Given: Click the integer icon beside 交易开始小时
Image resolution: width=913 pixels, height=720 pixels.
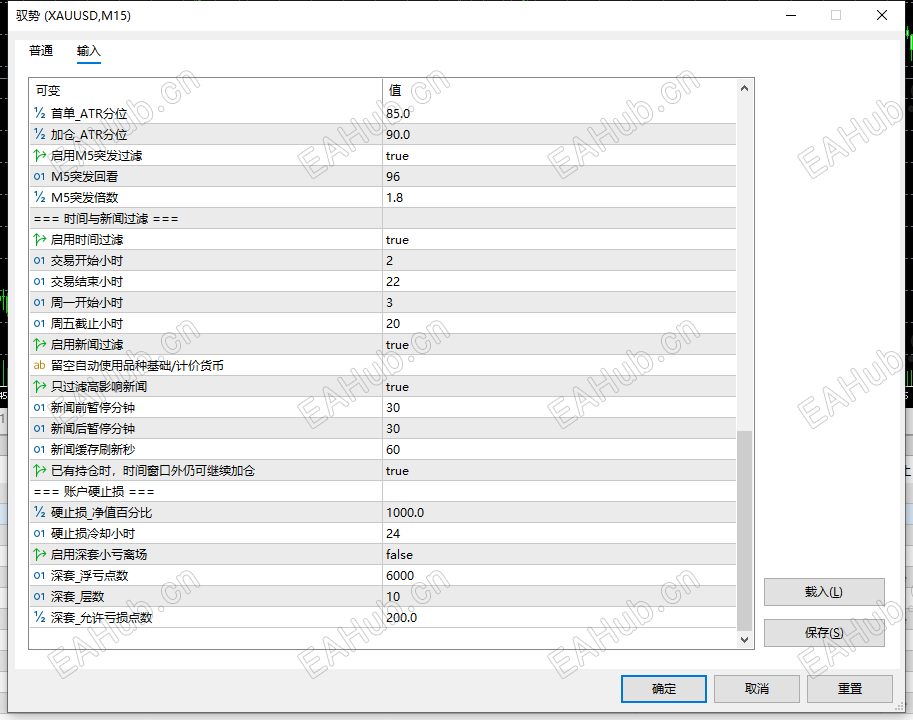Looking at the screenshot, I should click(40, 260).
